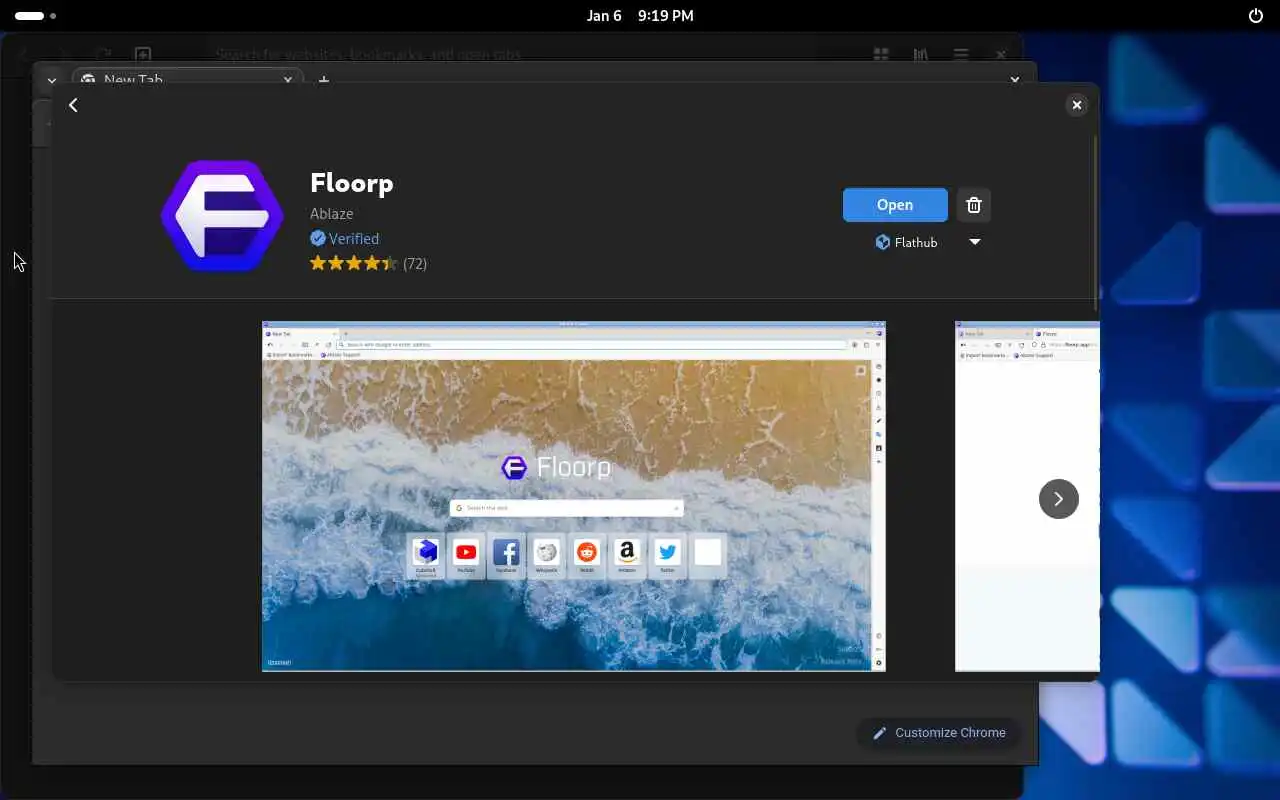The image size is (1280, 800).
Task: Expand the Flathub source dropdown
Action: pos(975,242)
